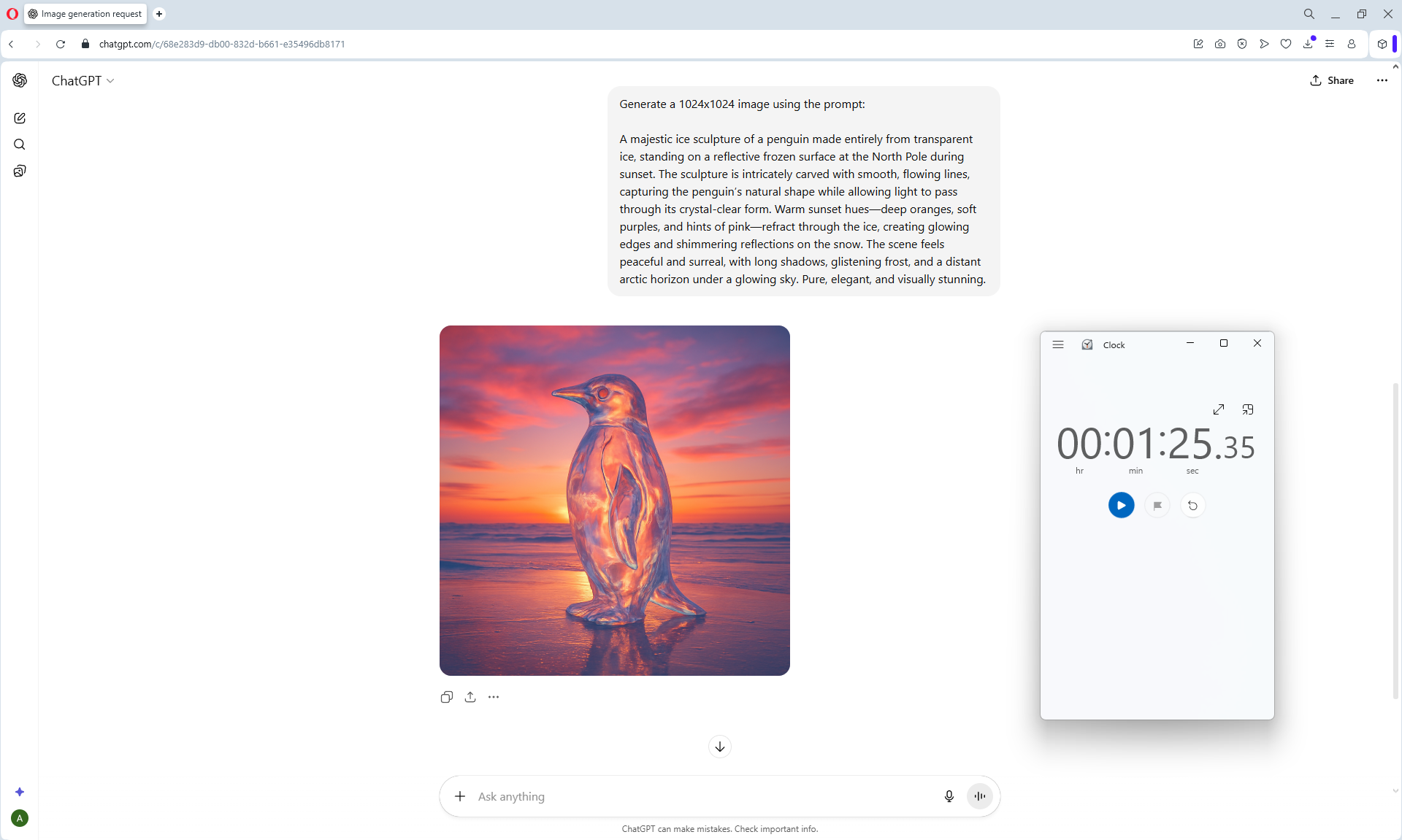Click the stopwatch lap flag button

[x=1157, y=505]
